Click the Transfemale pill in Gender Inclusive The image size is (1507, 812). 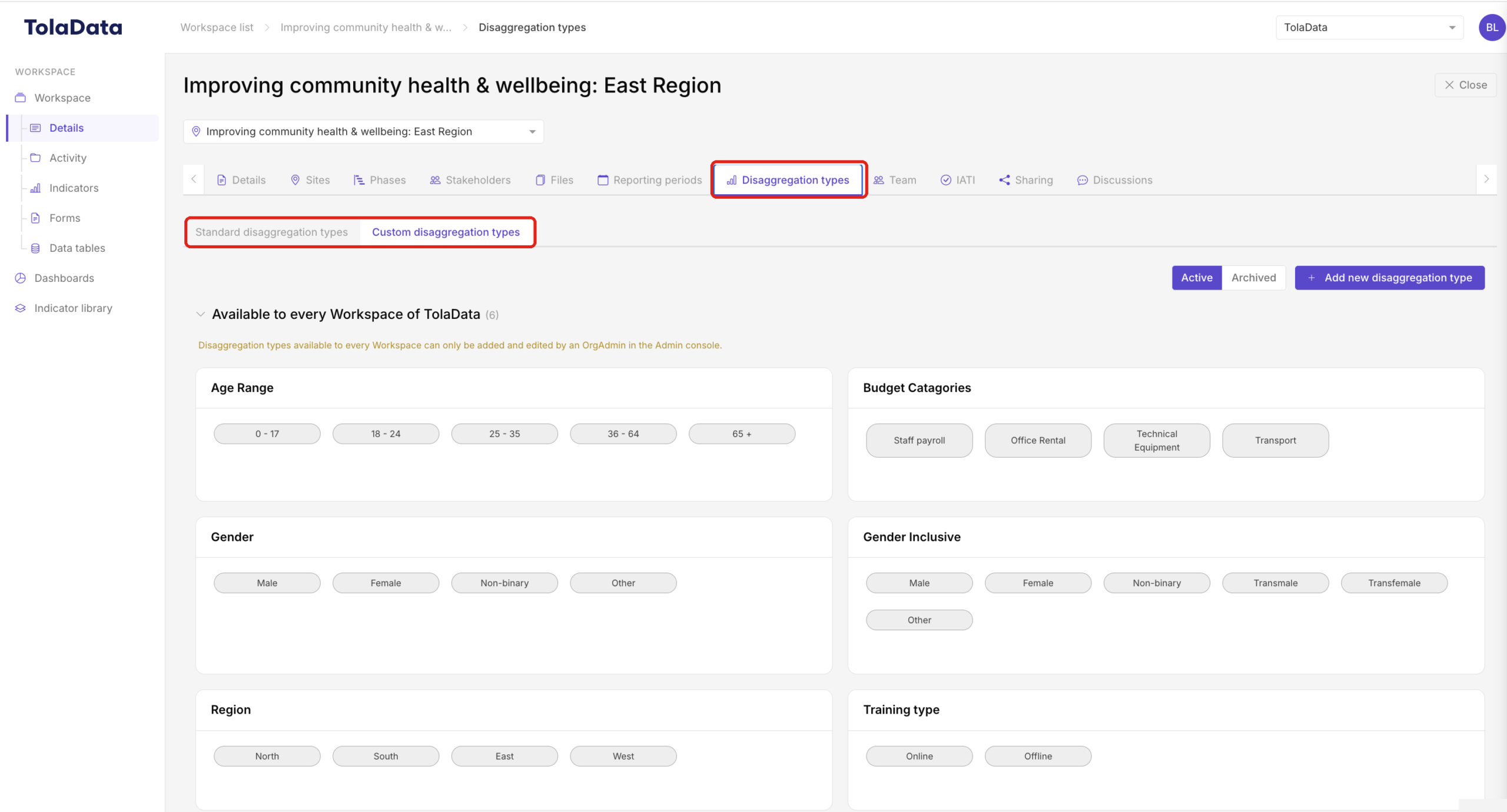pyautogui.click(x=1394, y=583)
